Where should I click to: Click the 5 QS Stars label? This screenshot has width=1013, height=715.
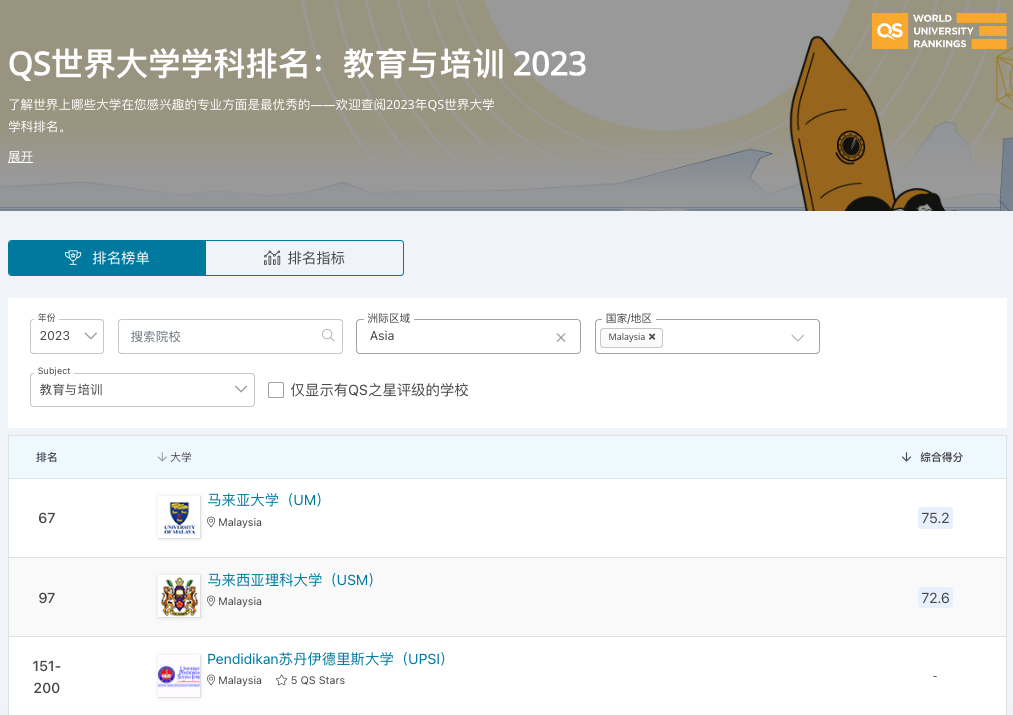pos(317,680)
